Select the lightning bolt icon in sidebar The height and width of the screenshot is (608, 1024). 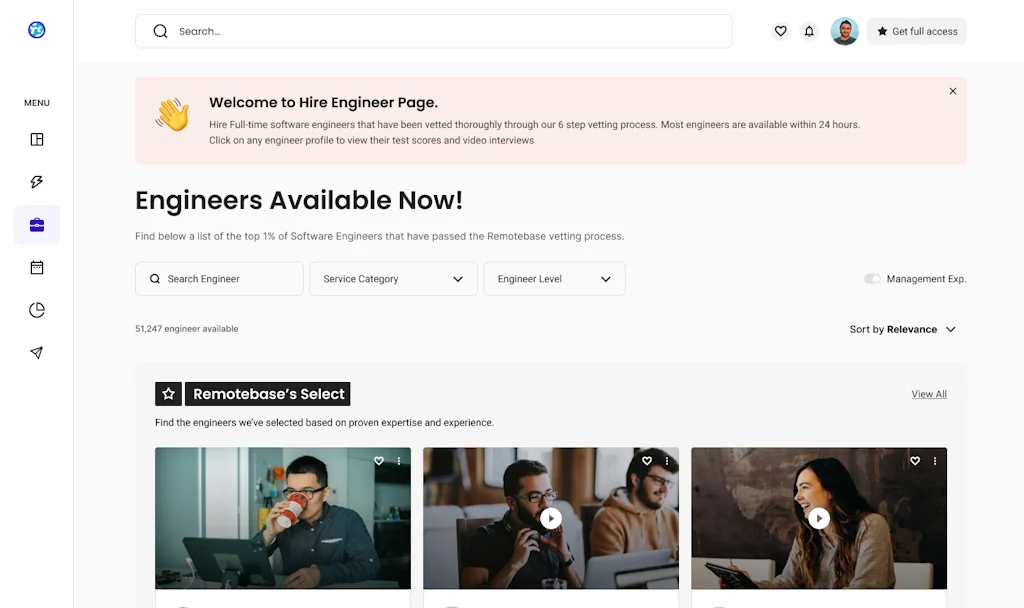(36, 182)
